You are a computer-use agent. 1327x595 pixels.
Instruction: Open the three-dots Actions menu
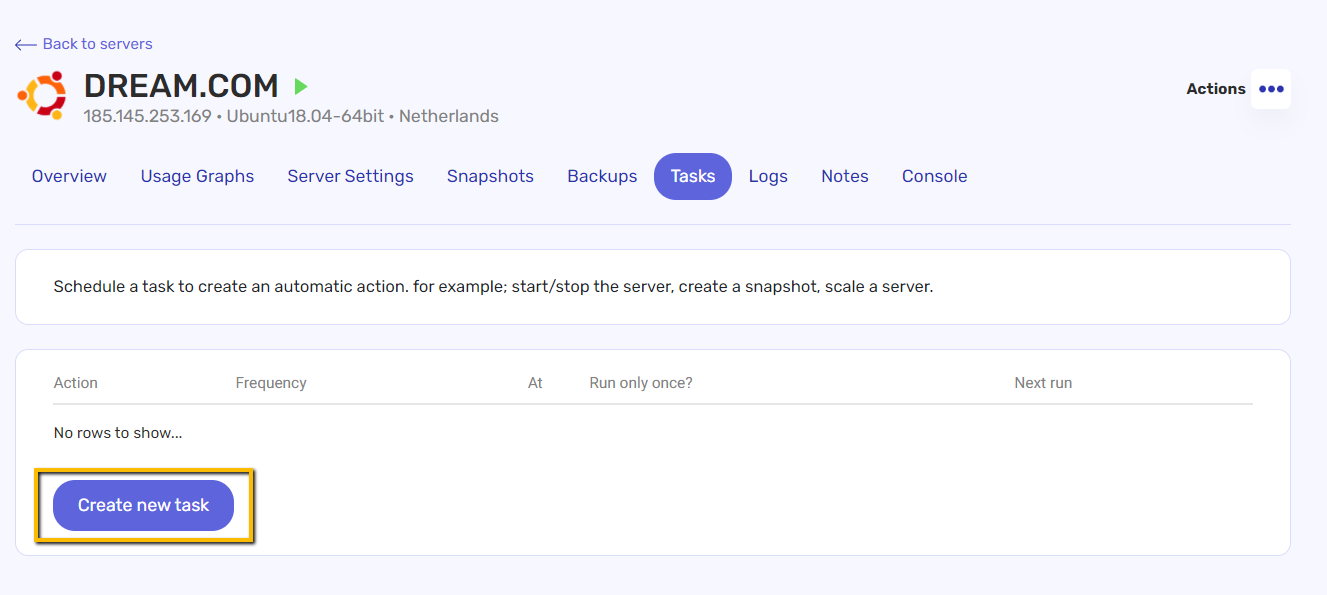point(1271,89)
